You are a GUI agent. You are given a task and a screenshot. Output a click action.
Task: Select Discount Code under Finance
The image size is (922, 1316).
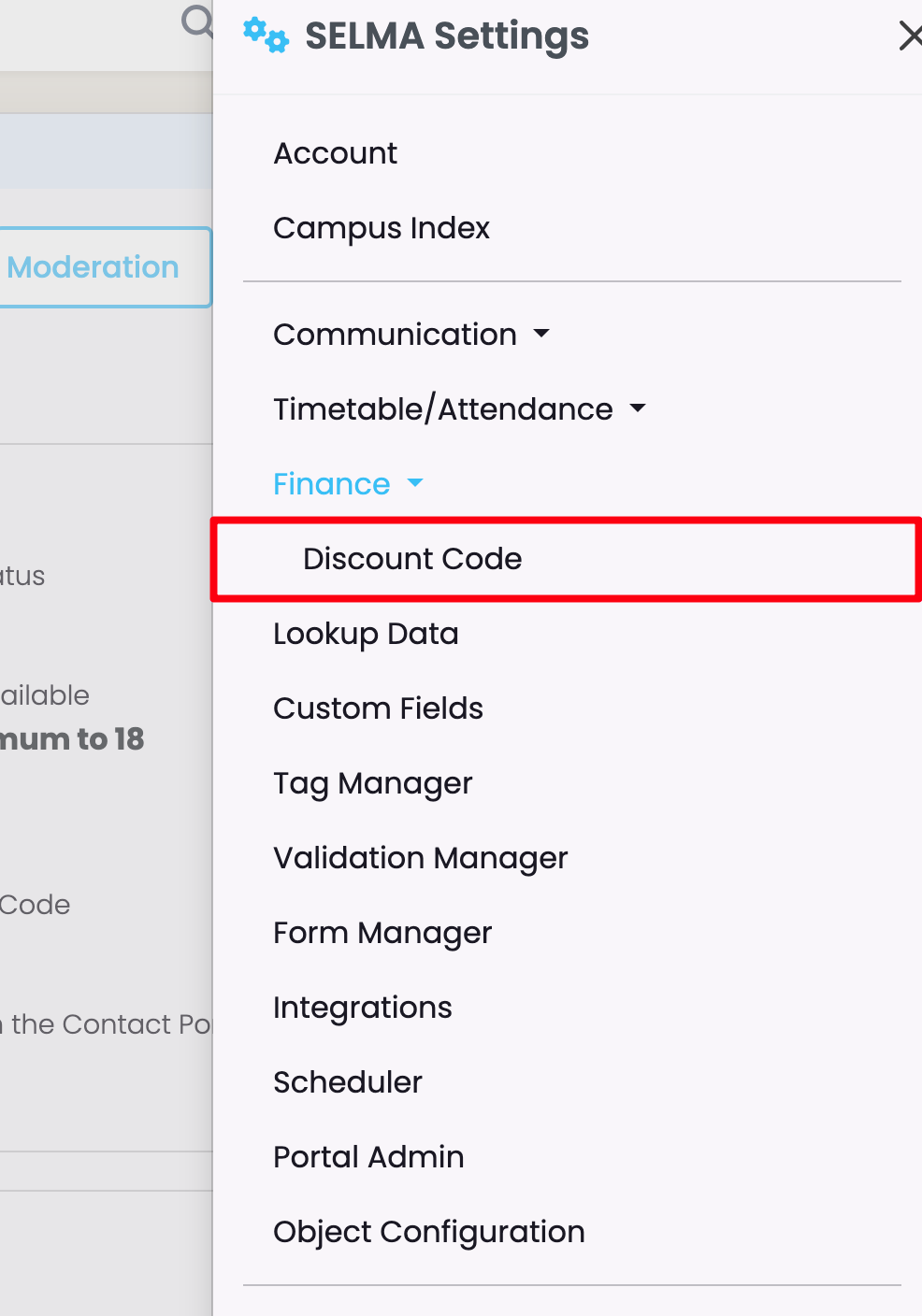[412, 559]
